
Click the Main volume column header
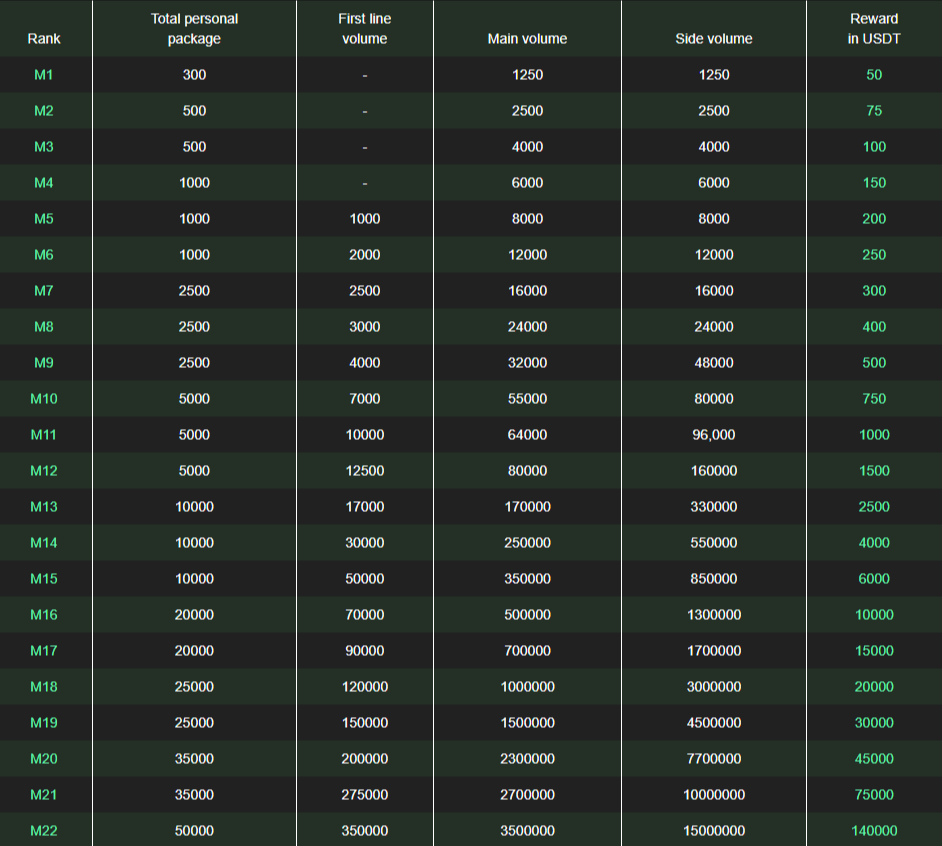point(527,39)
